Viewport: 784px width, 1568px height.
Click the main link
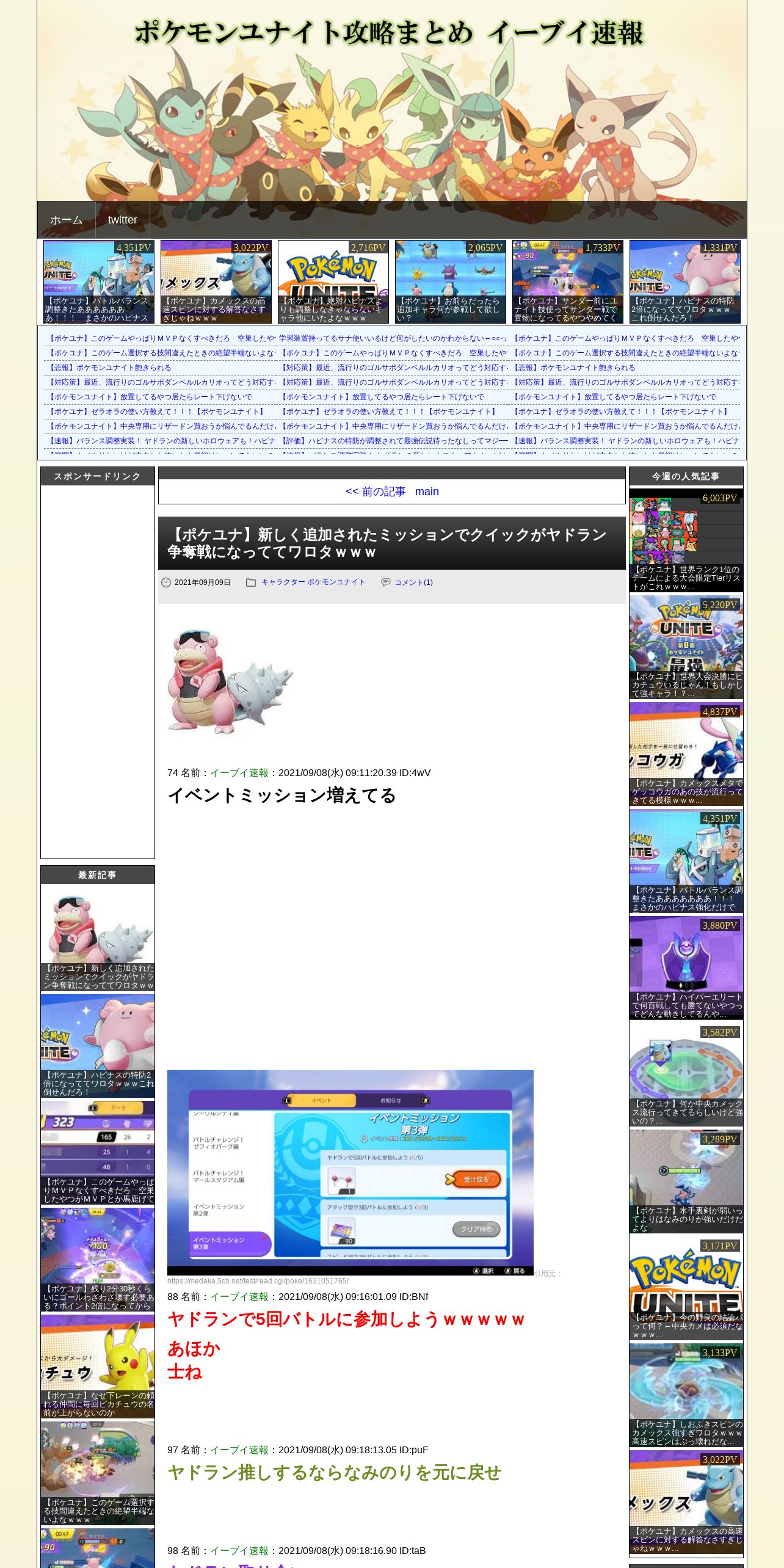click(x=427, y=492)
